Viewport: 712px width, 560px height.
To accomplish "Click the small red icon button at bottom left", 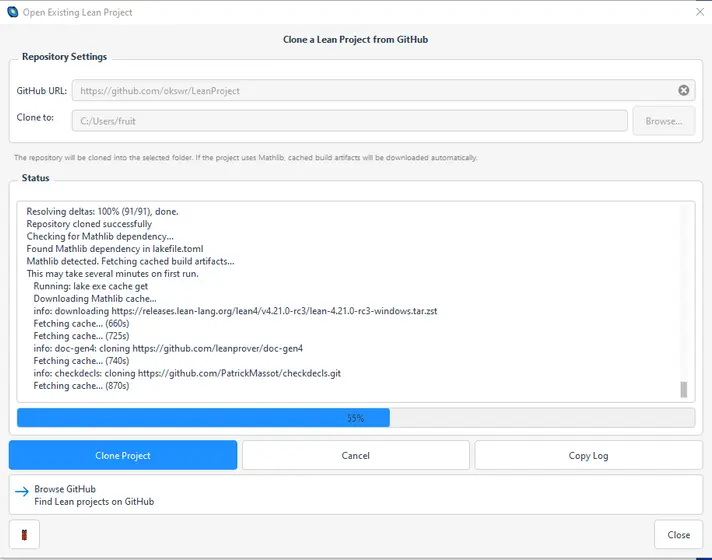I will click(x=24, y=535).
